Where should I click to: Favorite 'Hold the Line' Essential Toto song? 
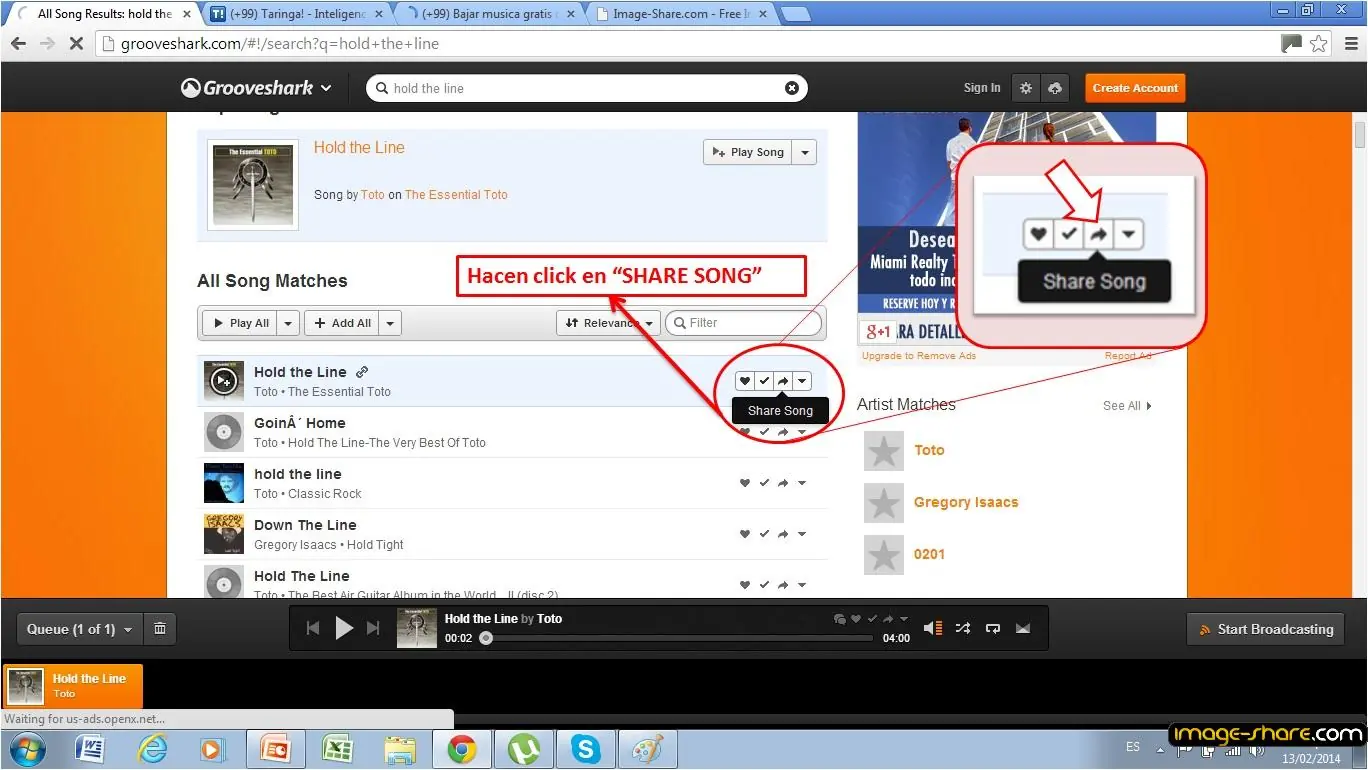pos(745,381)
